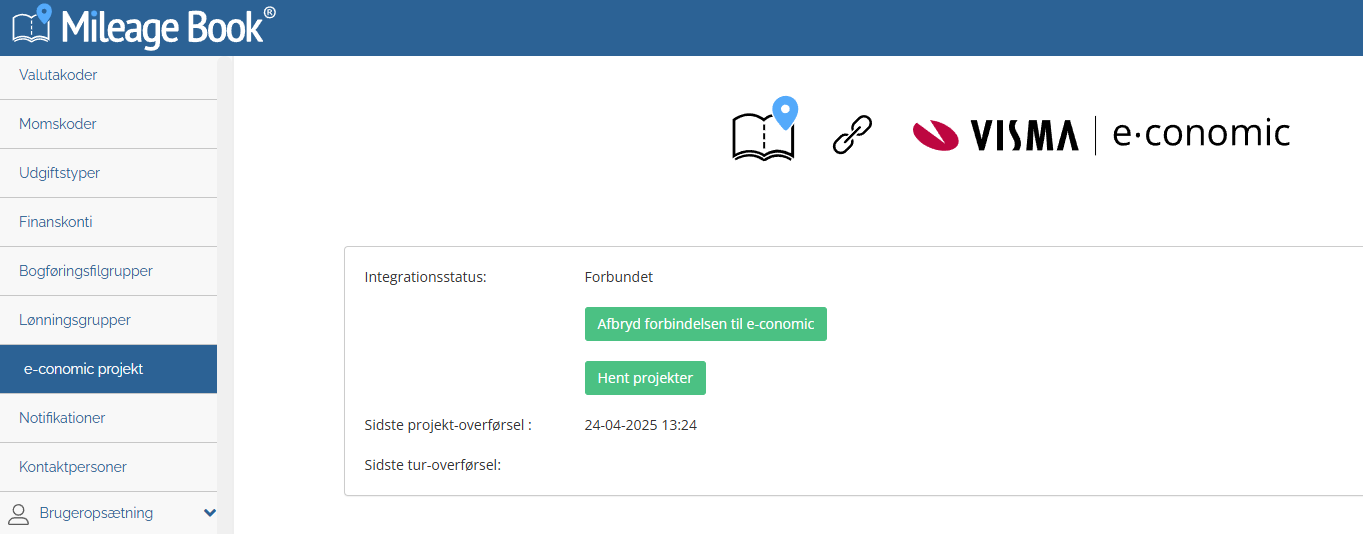Click the user icon beside Brugeropsætning
The height and width of the screenshot is (534, 1363).
point(19,514)
